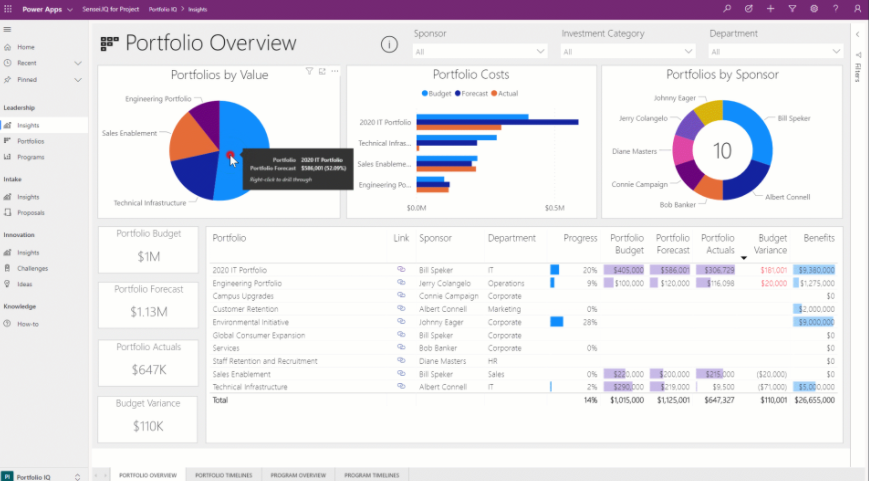Open How-to under Knowledge

coord(28,324)
